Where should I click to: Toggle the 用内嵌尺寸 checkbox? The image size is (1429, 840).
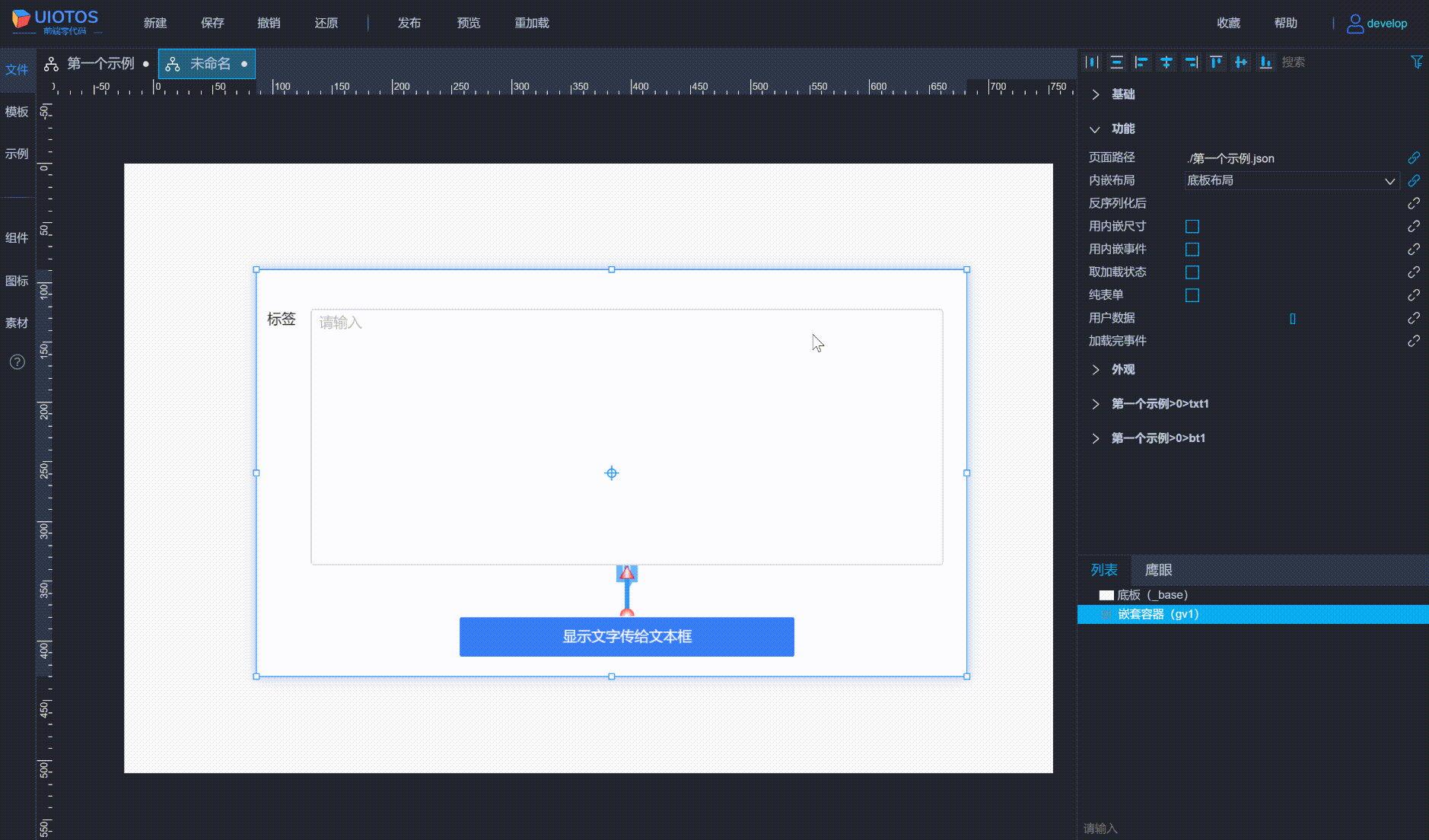click(1192, 227)
